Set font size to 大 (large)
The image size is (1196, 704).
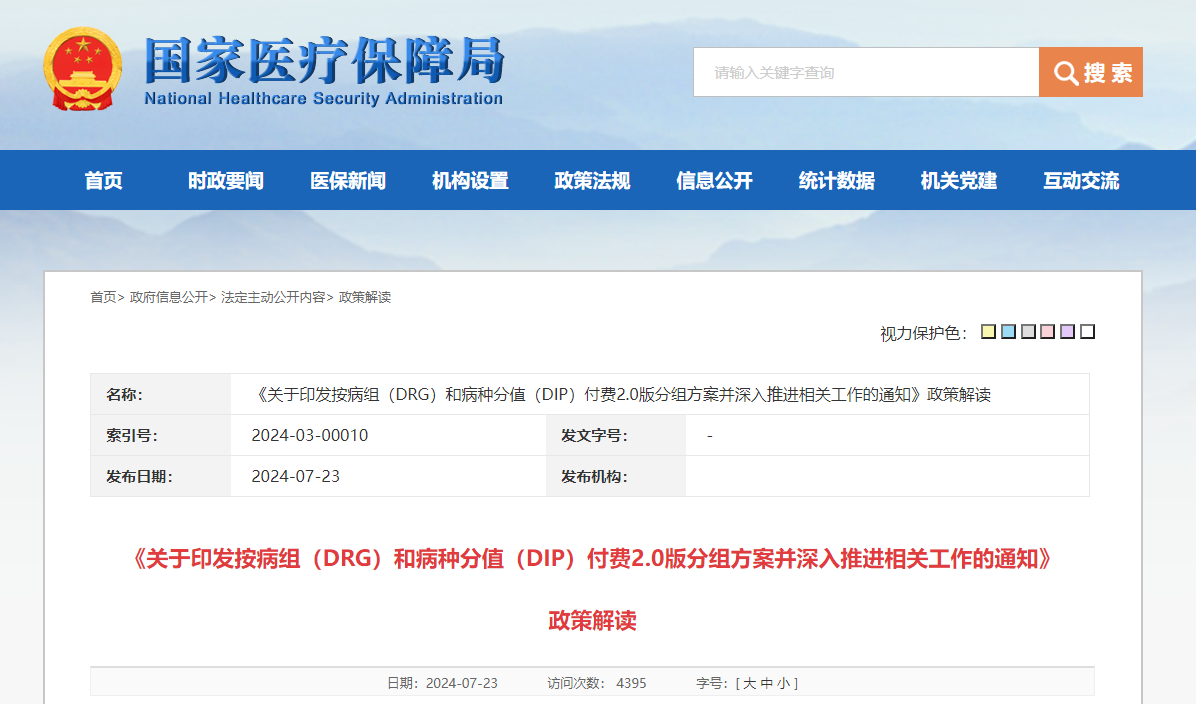(749, 683)
